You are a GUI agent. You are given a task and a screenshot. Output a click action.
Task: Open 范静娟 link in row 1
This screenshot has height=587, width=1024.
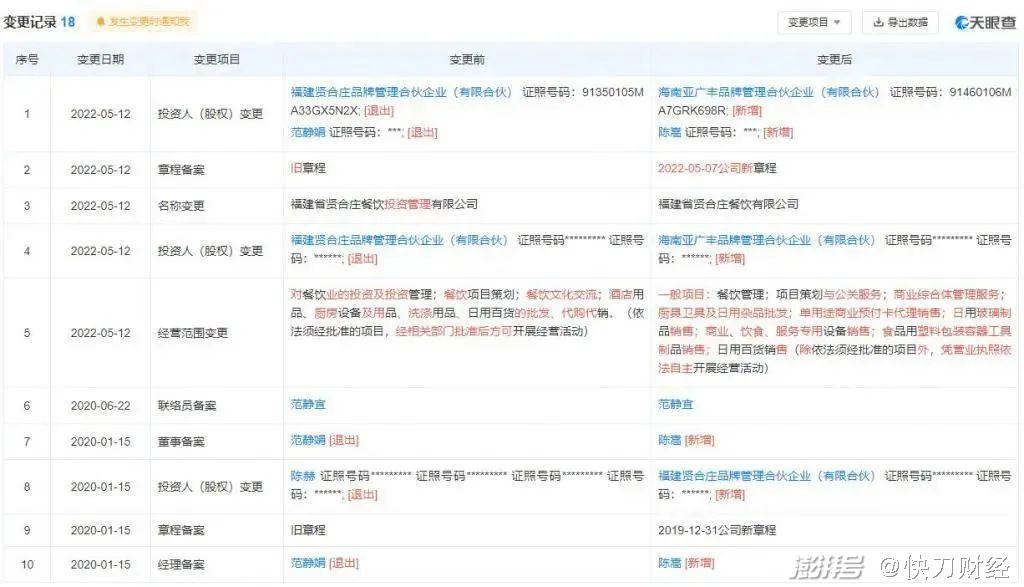[308, 132]
